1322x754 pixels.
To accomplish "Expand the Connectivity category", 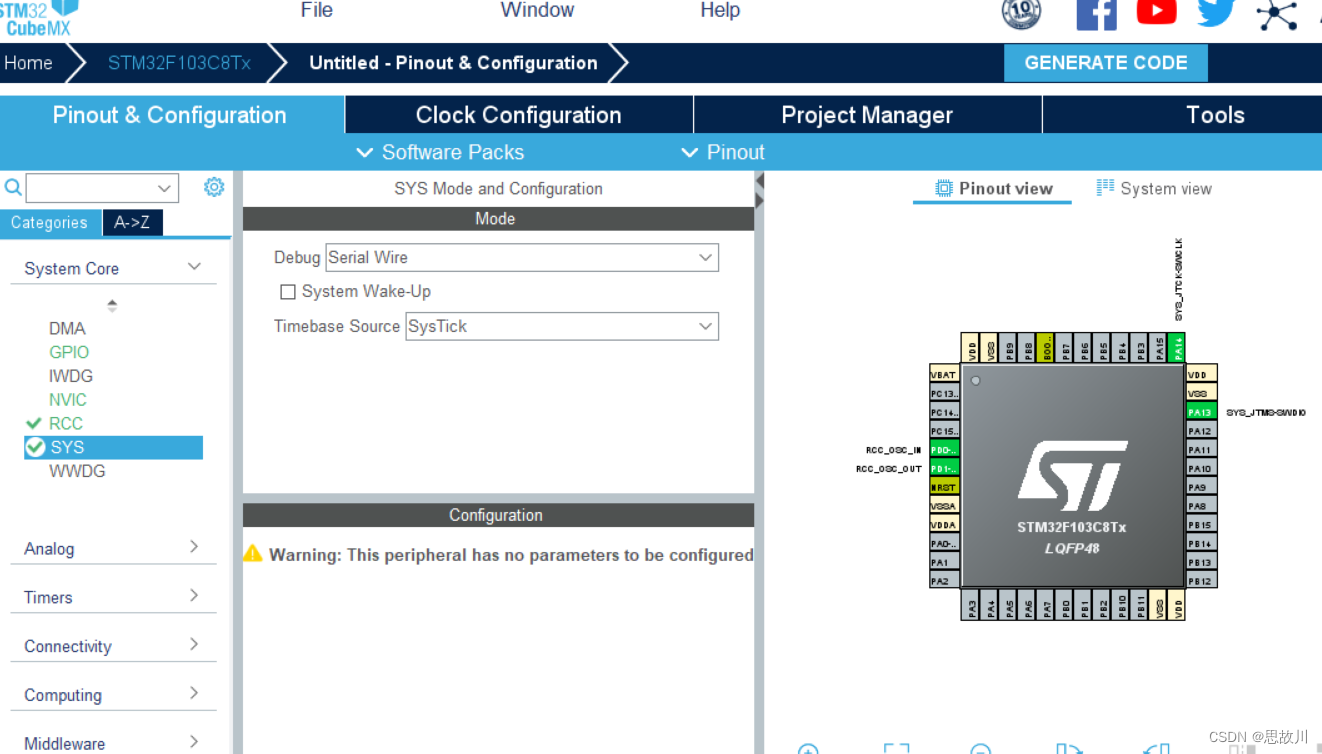I will (x=113, y=646).
